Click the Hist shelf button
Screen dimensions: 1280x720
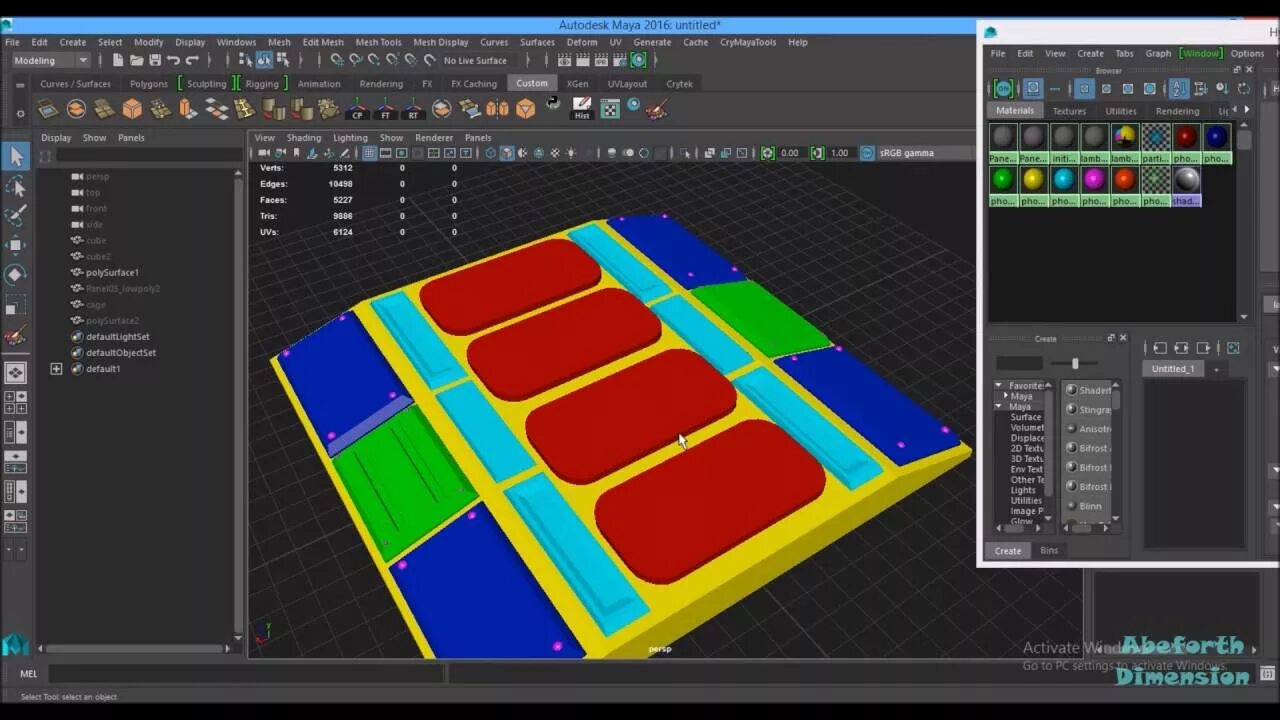582,109
